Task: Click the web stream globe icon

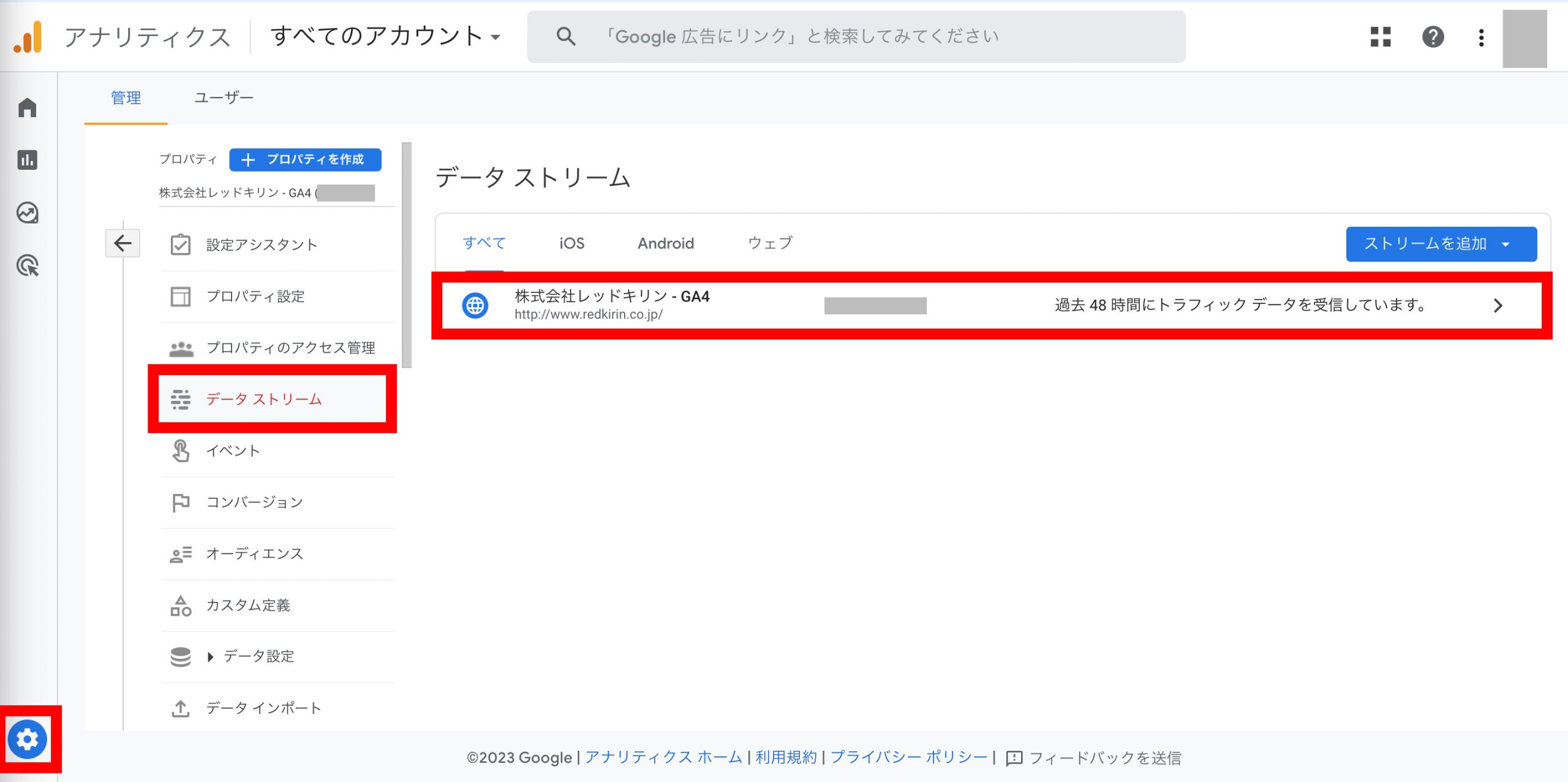Action: pyautogui.click(x=475, y=305)
